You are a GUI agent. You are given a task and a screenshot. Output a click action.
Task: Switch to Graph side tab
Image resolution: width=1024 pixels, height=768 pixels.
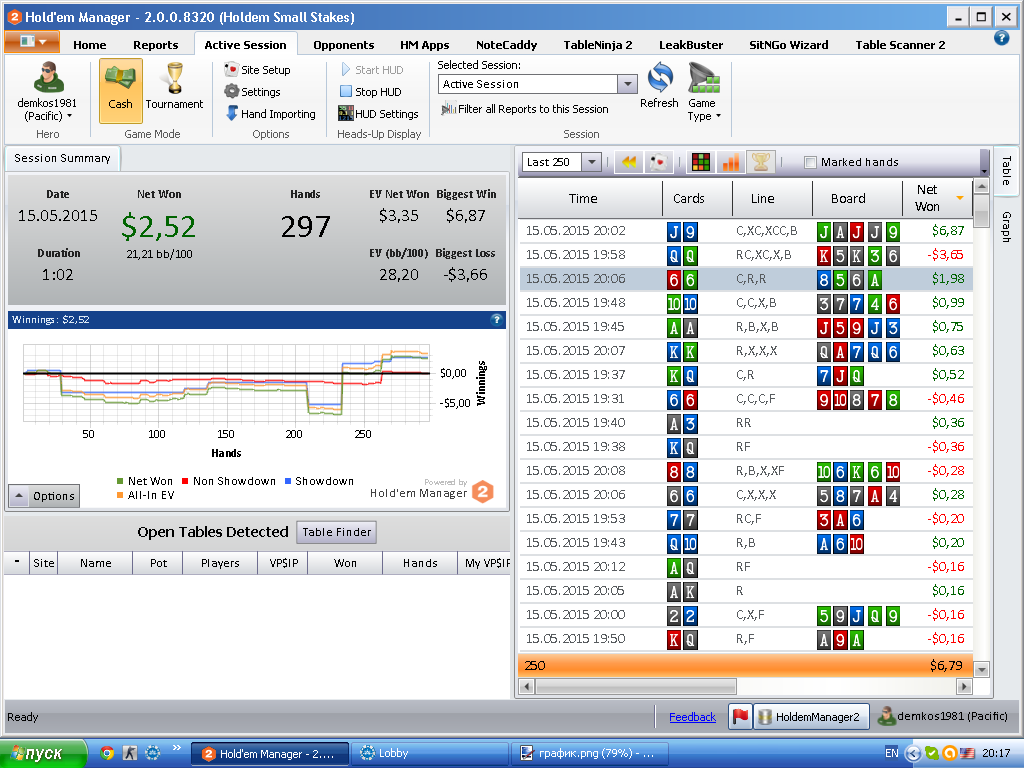pyautogui.click(x=1006, y=227)
